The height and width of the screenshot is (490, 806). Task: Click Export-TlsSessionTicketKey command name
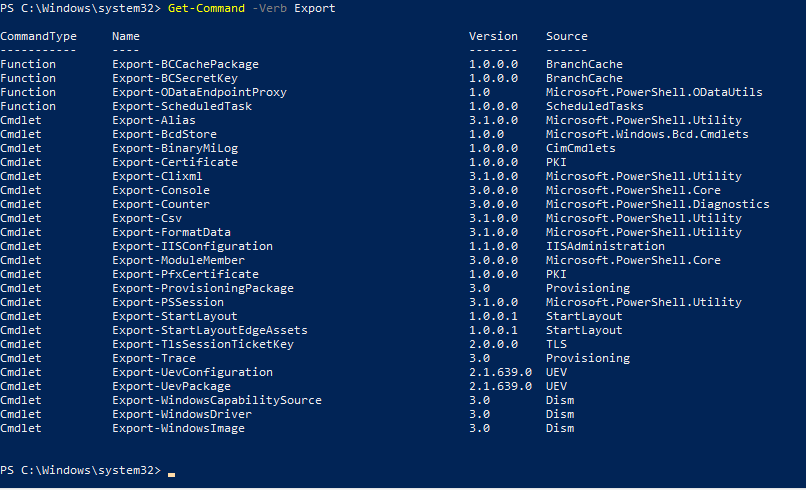[203, 344]
